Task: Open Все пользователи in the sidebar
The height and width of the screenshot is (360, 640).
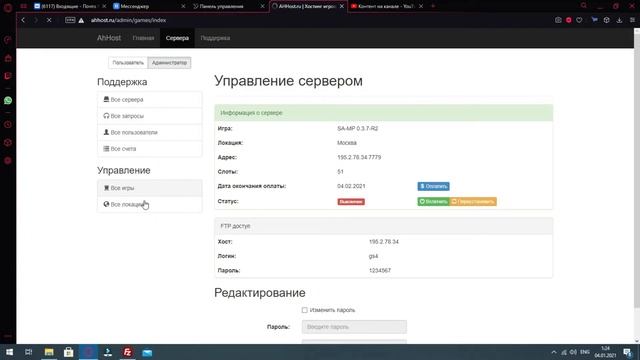Action: [150, 132]
